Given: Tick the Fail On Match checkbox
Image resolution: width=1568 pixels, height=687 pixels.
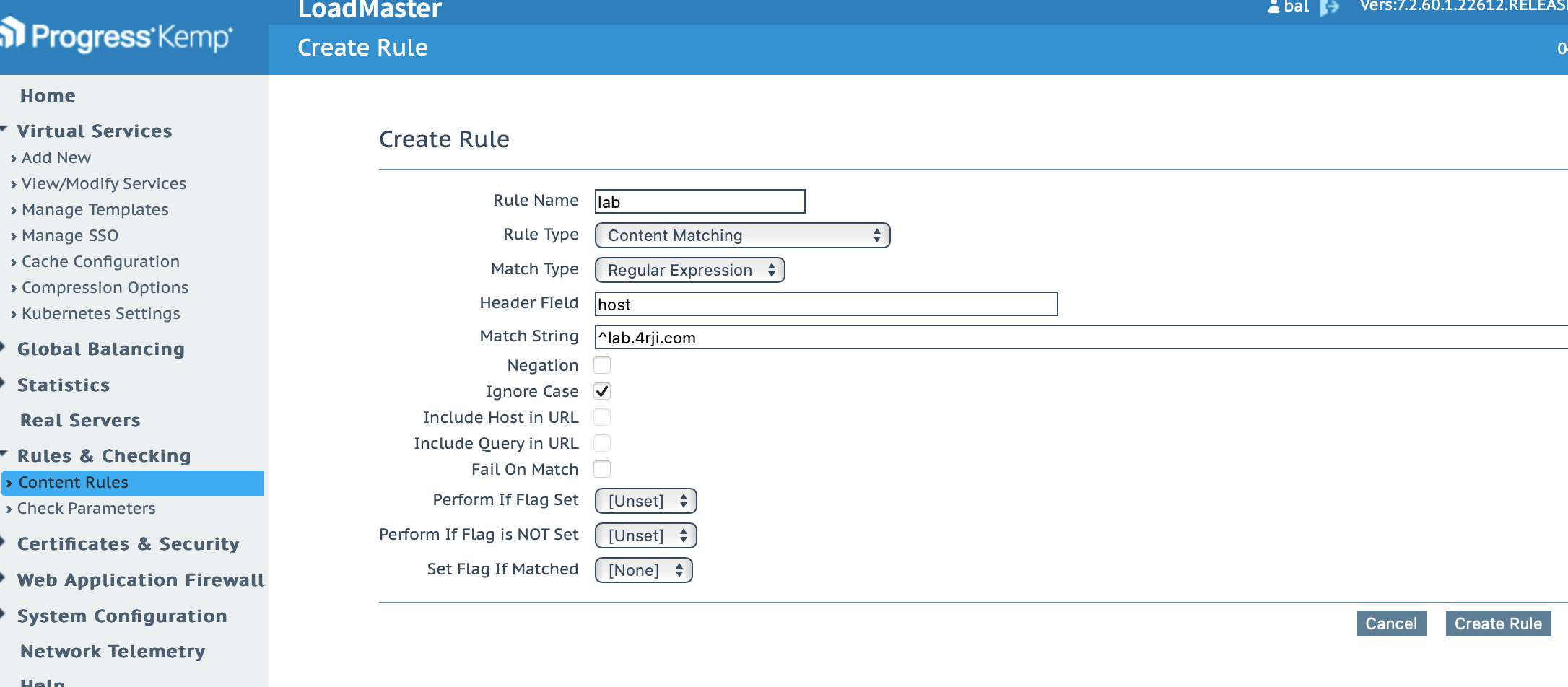Looking at the screenshot, I should click(602, 469).
